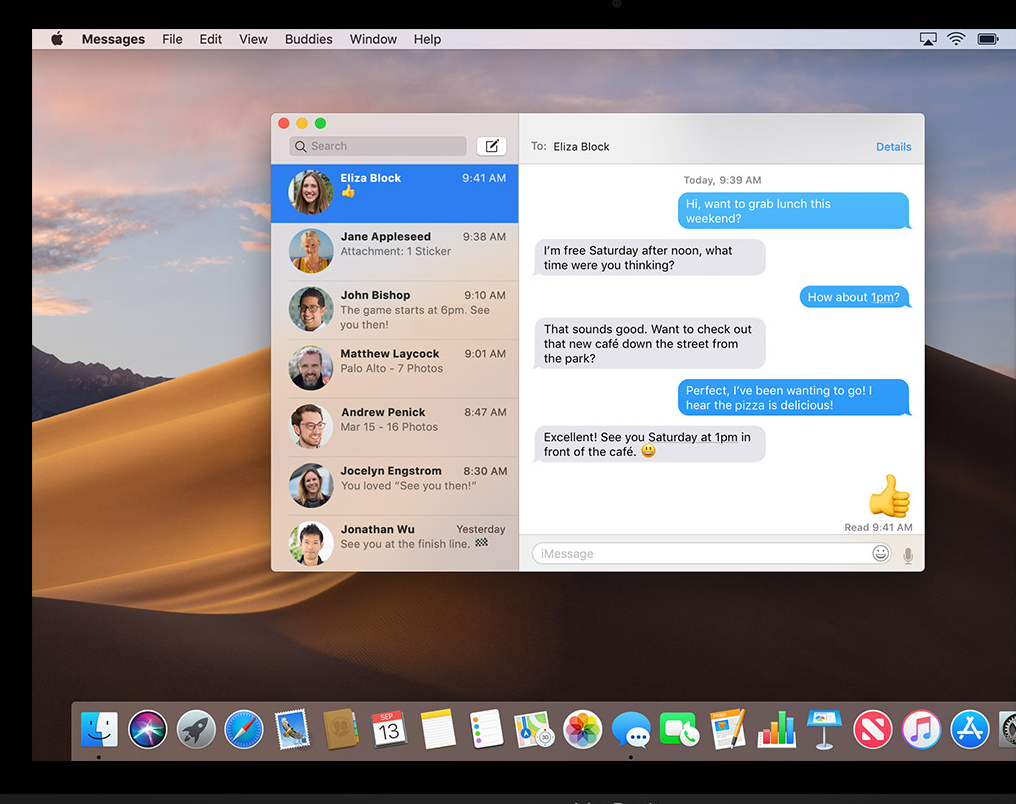
Task: Click AirPlay display icon in menu bar
Action: 928,40
